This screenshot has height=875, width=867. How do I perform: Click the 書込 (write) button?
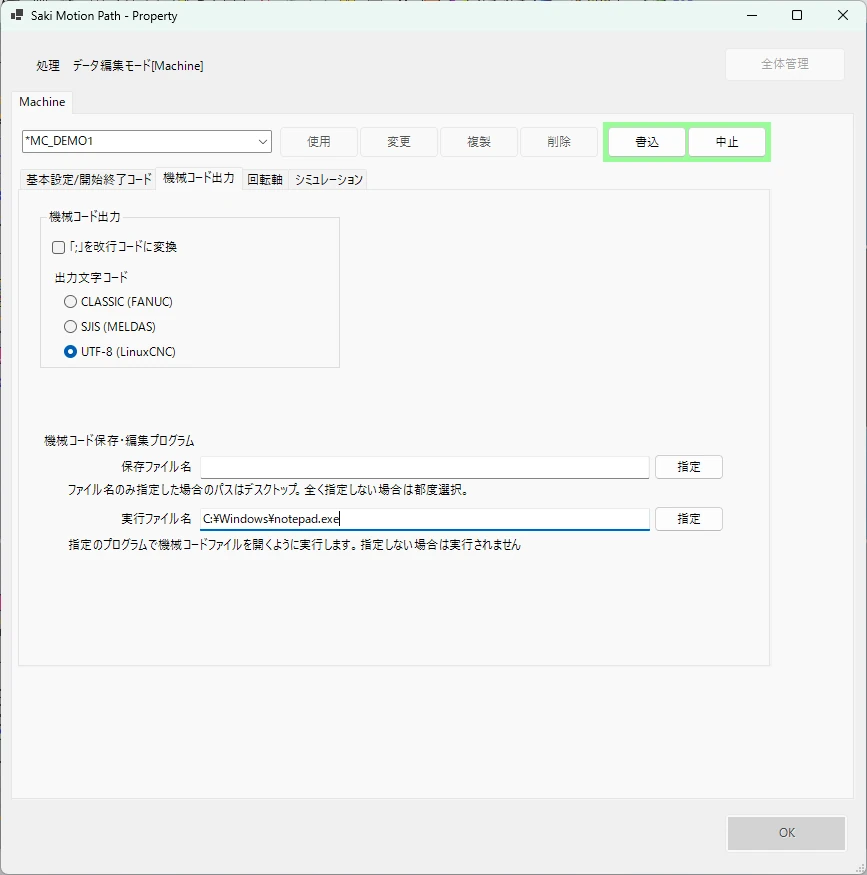(x=647, y=142)
